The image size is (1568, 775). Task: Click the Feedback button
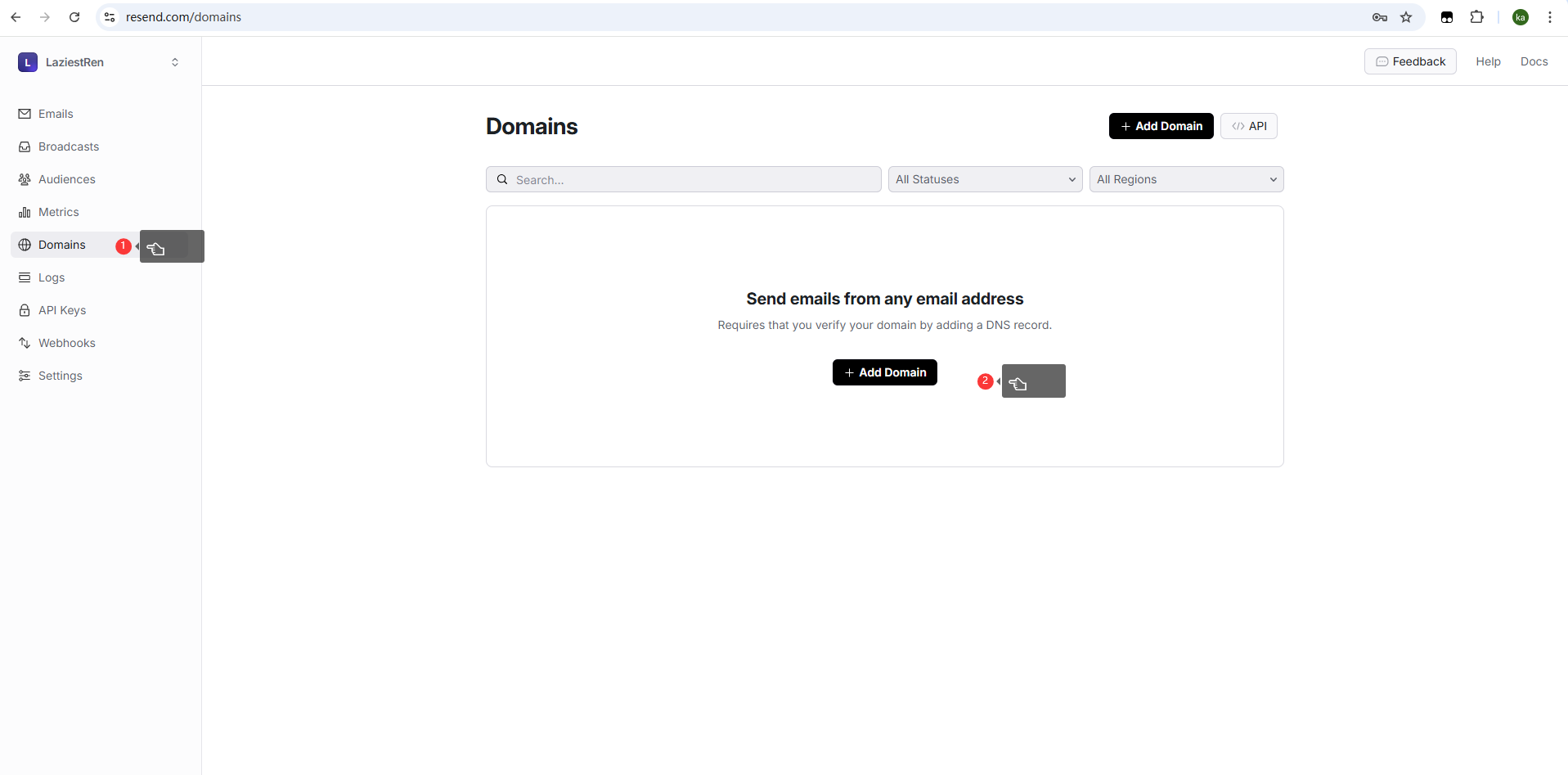coord(1410,61)
